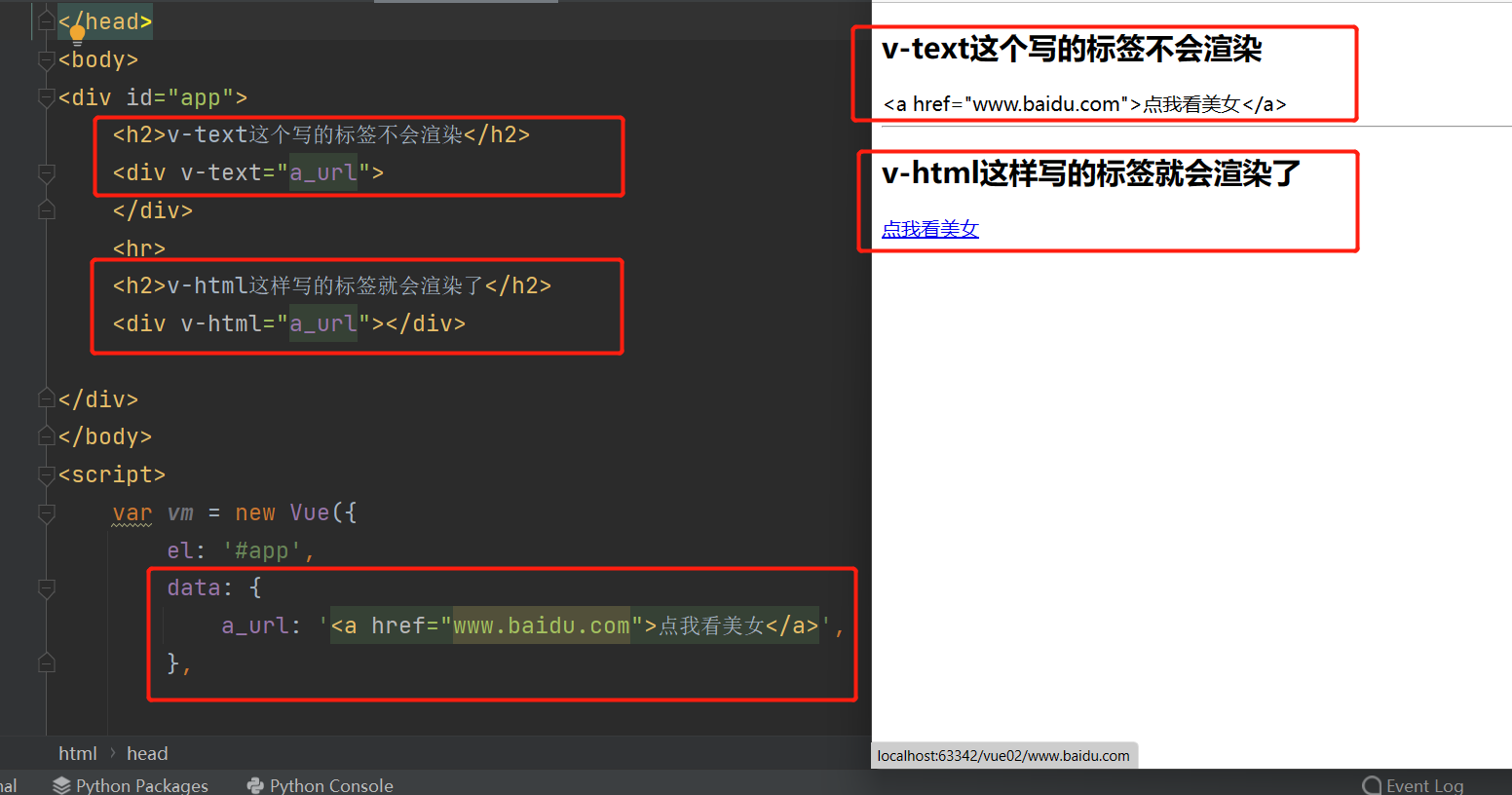This screenshot has height=795, width=1512.
Task: Click the a_url: data property line
Action: pyautogui.click(x=532, y=625)
